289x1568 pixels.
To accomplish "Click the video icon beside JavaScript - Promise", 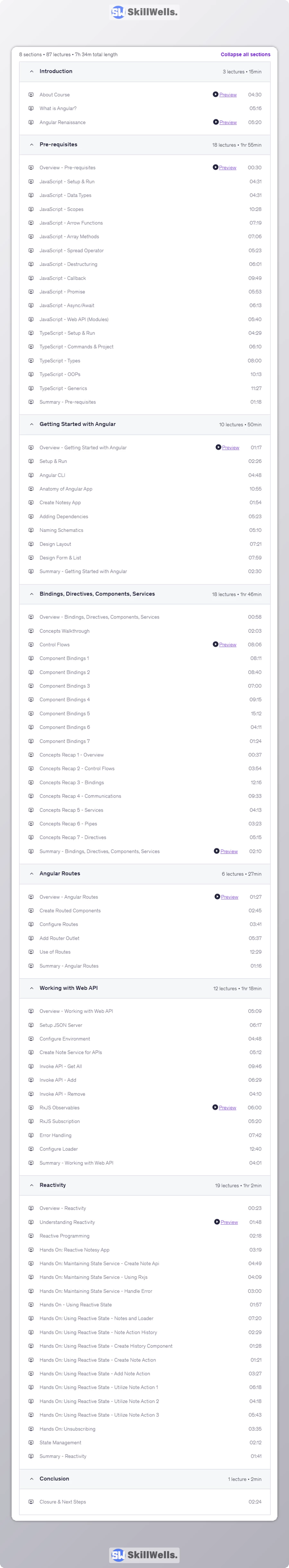I will point(31,292).
